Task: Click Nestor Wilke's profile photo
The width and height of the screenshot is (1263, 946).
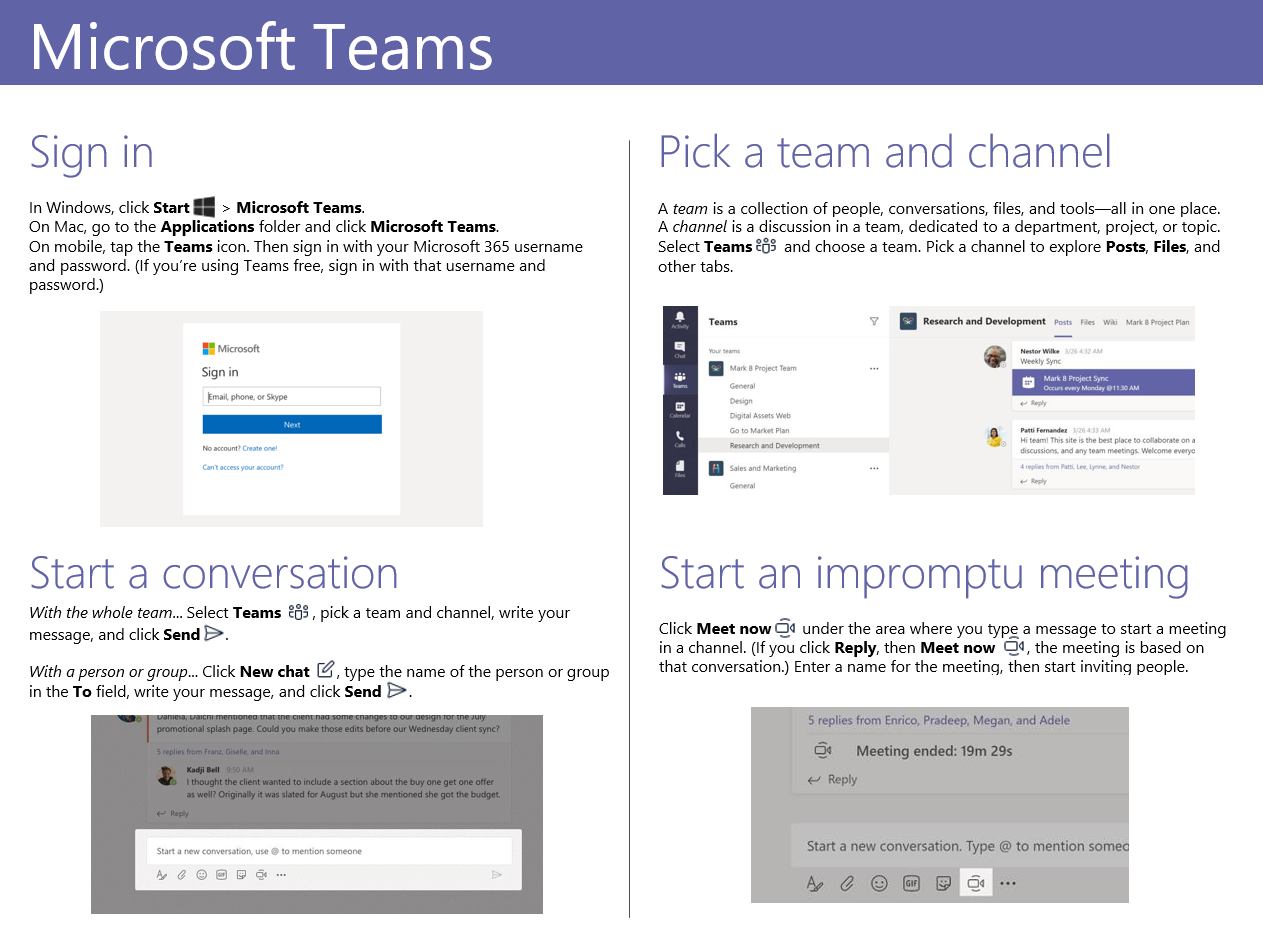Action: pyautogui.click(x=994, y=357)
